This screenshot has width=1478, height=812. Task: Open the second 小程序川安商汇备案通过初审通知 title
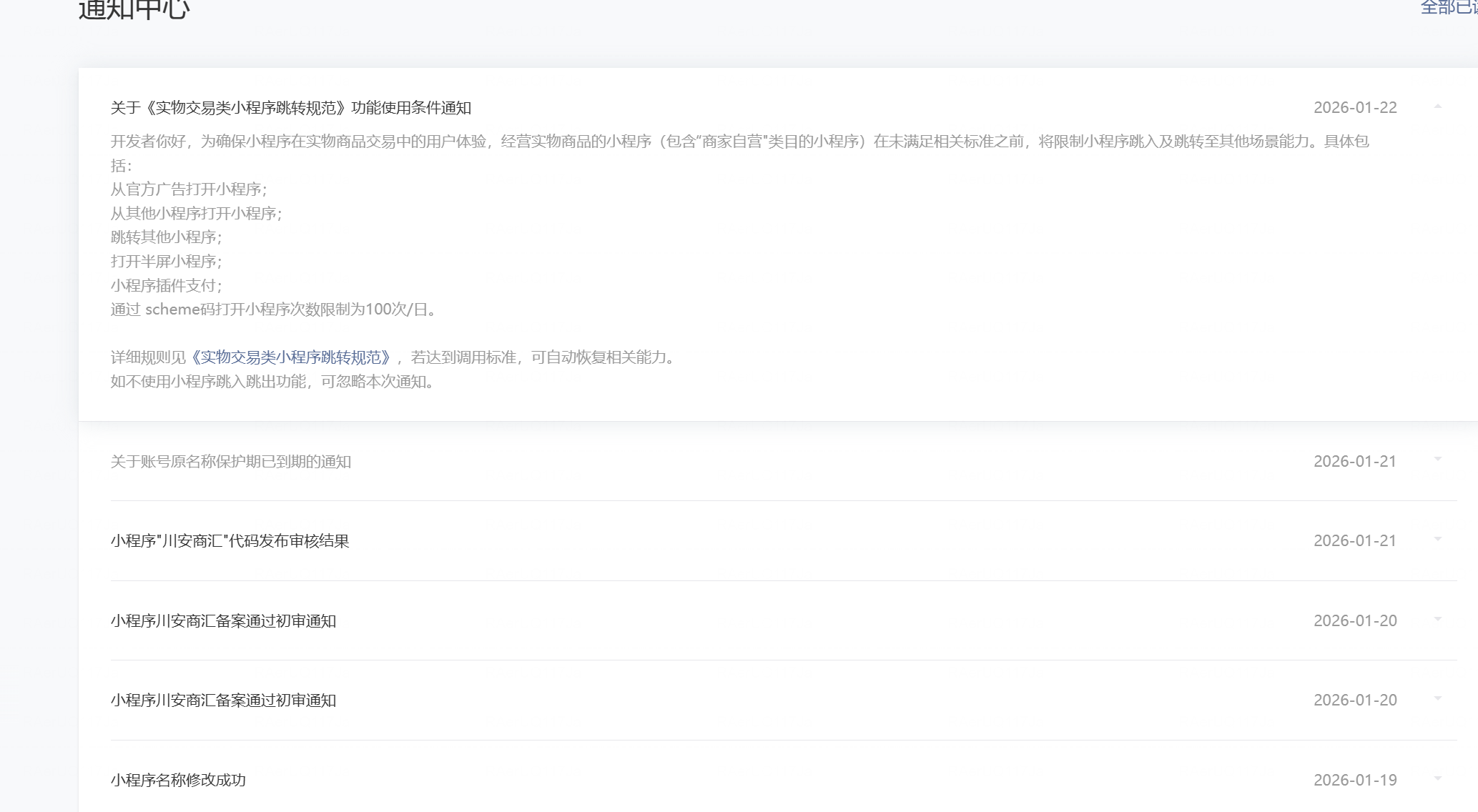click(x=223, y=700)
